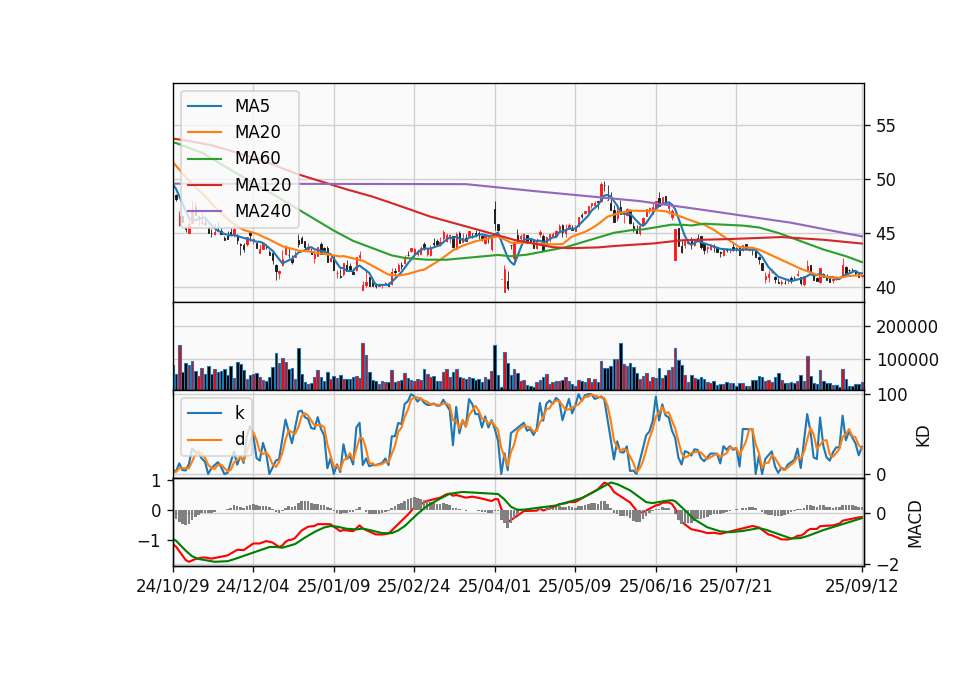Click the MA60 legend label
The height and width of the screenshot is (690, 960).
point(257,158)
